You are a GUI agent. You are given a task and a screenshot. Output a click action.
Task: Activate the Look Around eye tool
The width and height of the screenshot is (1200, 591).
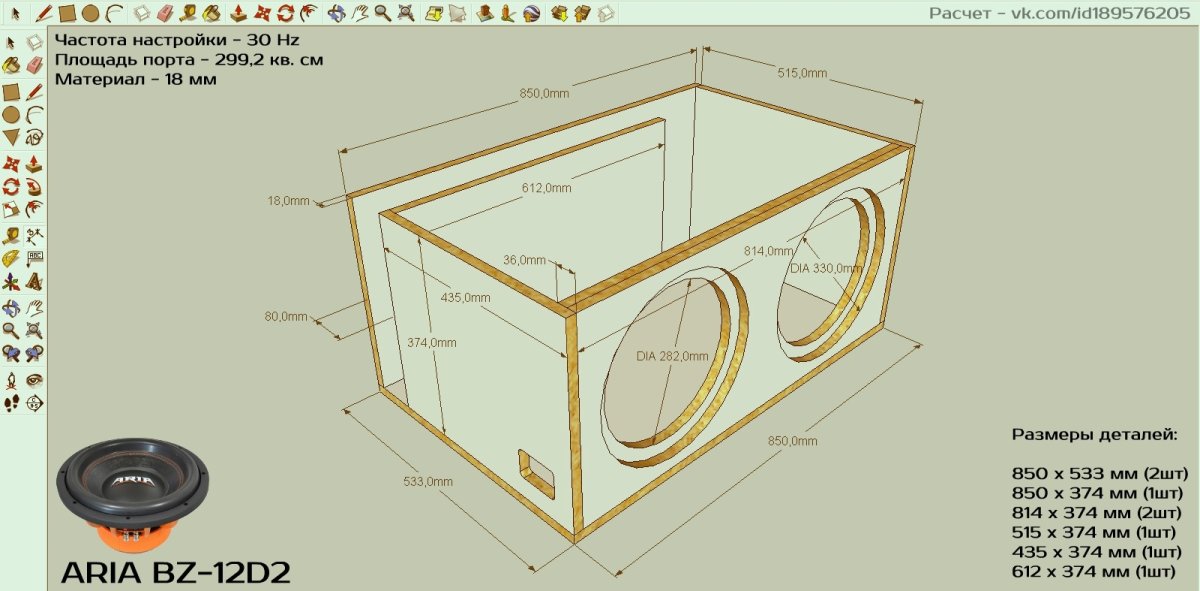(34, 380)
